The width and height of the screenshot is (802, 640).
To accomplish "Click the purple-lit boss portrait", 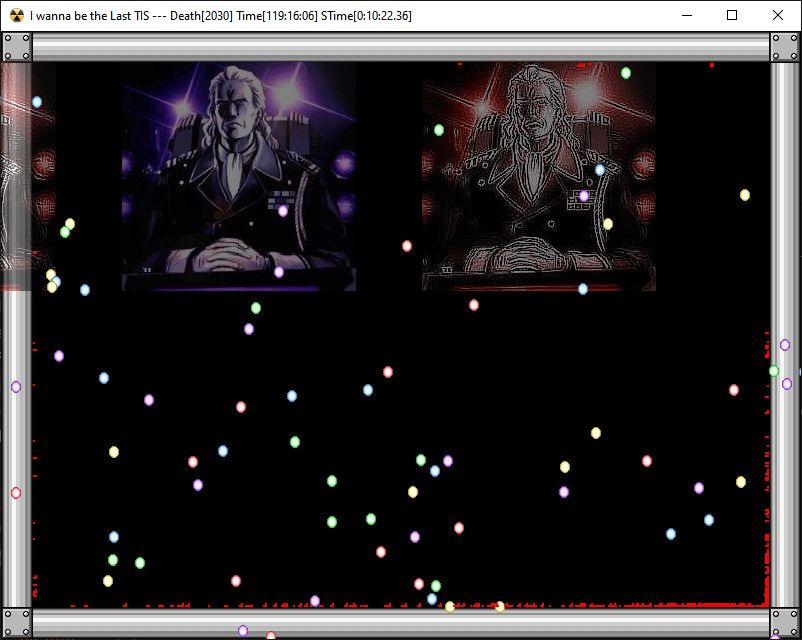I will tap(239, 176).
